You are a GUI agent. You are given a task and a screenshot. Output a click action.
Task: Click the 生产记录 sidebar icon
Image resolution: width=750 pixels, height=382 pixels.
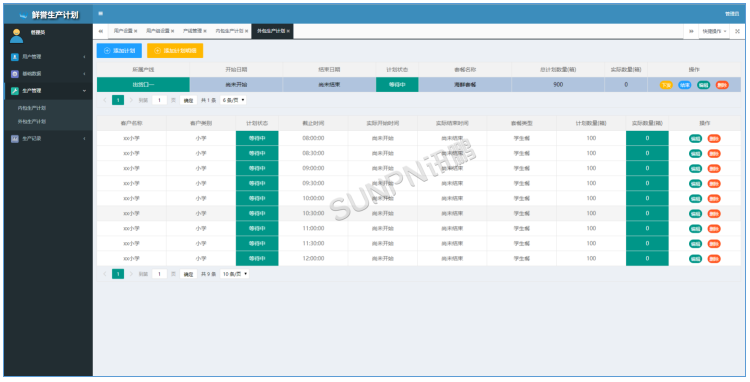point(15,139)
